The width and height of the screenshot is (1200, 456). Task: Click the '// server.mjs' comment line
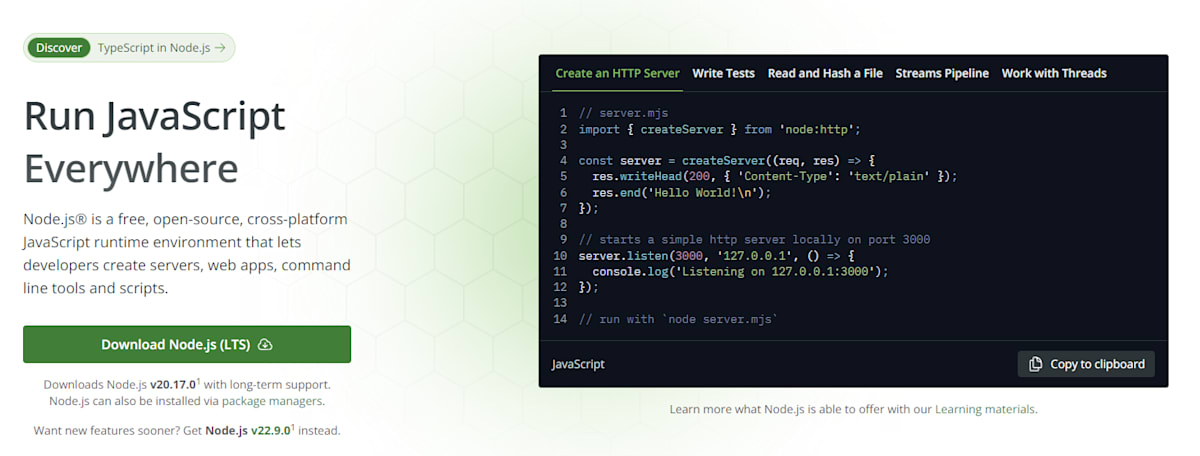tap(624, 113)
